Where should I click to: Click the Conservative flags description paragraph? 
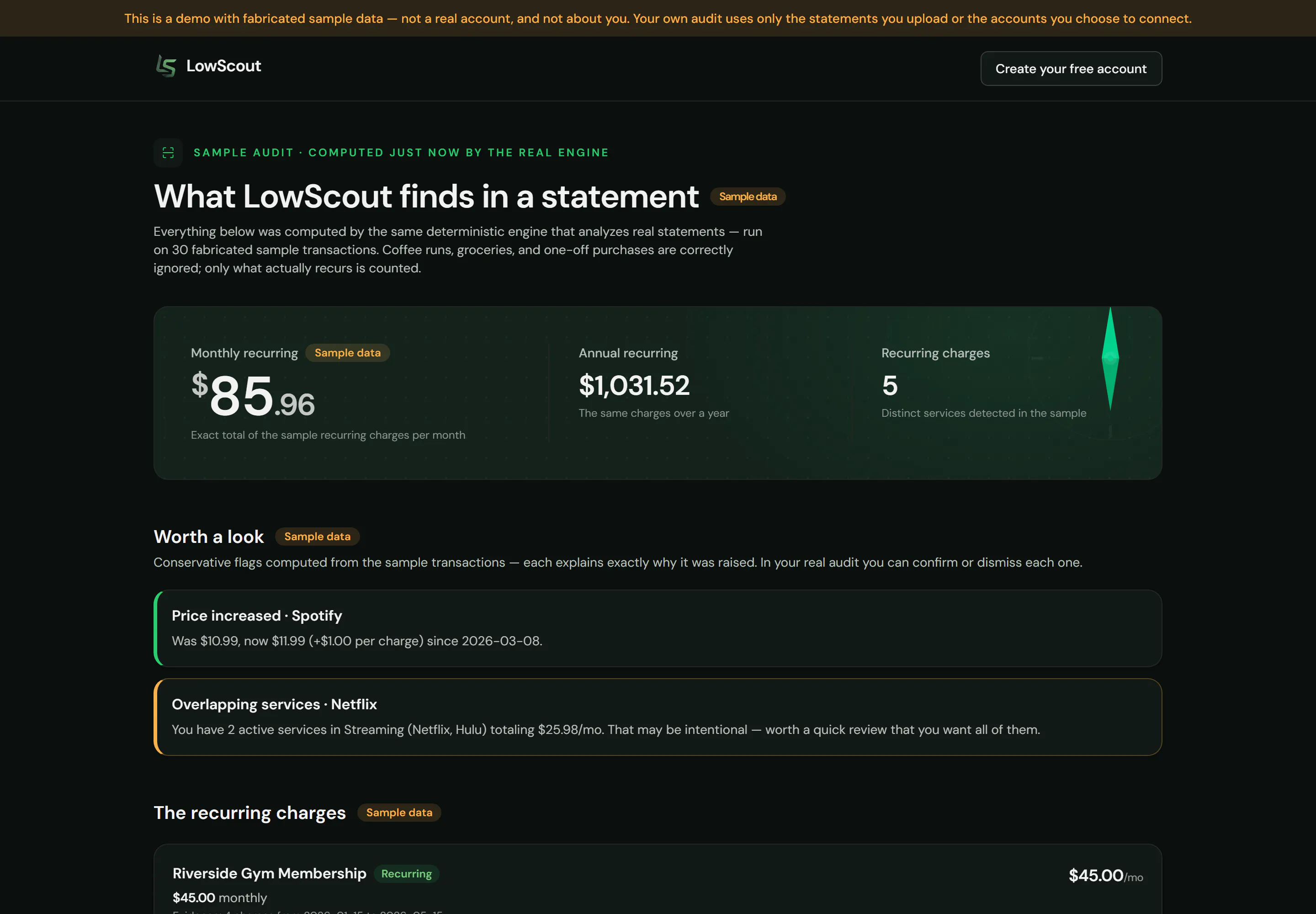coord(618,563)
